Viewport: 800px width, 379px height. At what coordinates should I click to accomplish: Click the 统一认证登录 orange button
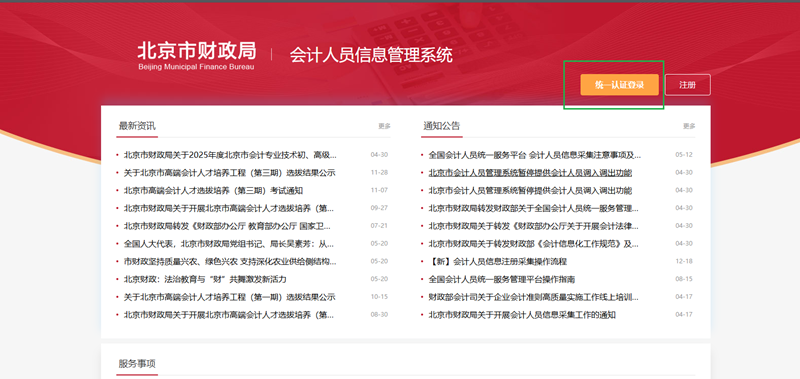(x=619, y=85)
